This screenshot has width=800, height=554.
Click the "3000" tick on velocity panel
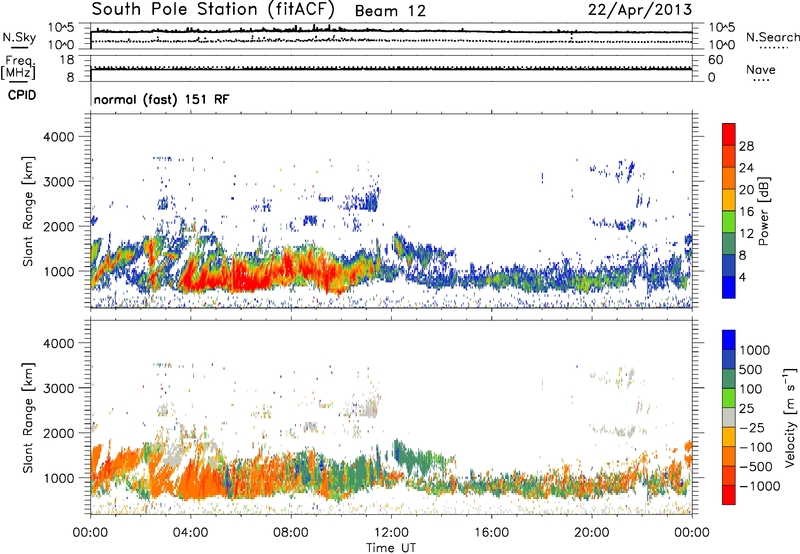coord(58,388)
